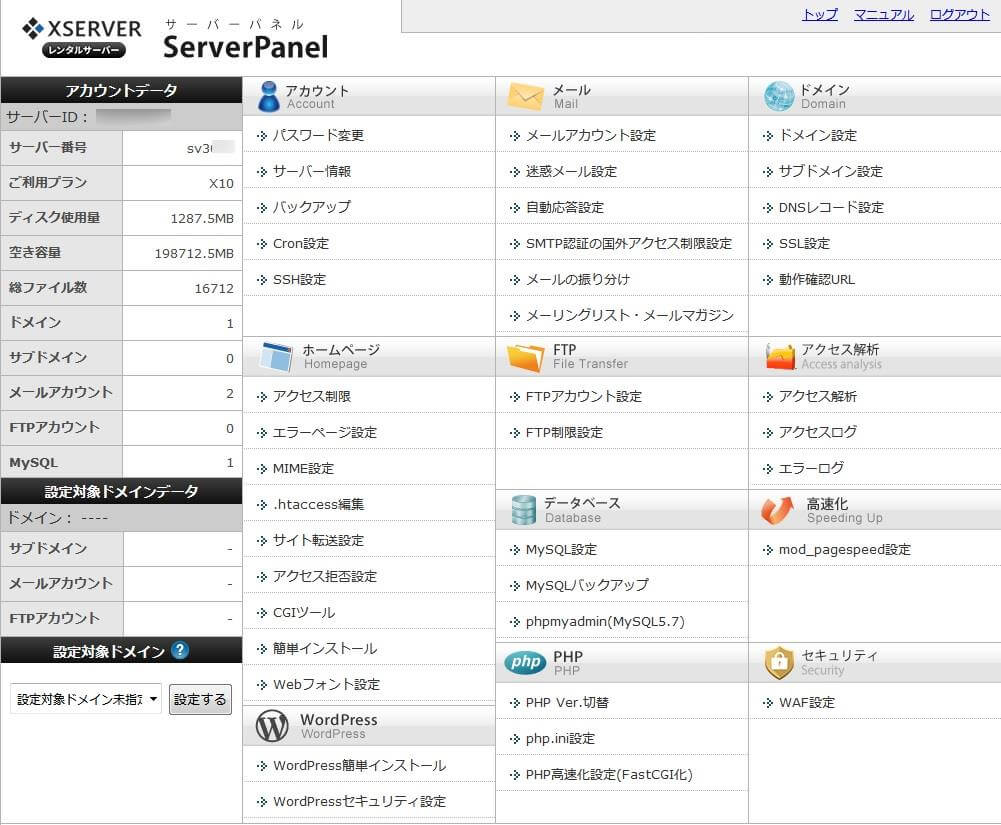This screenshot has height=825, width=1001.
Task: Open the トップ link
Action: point(820,14)
